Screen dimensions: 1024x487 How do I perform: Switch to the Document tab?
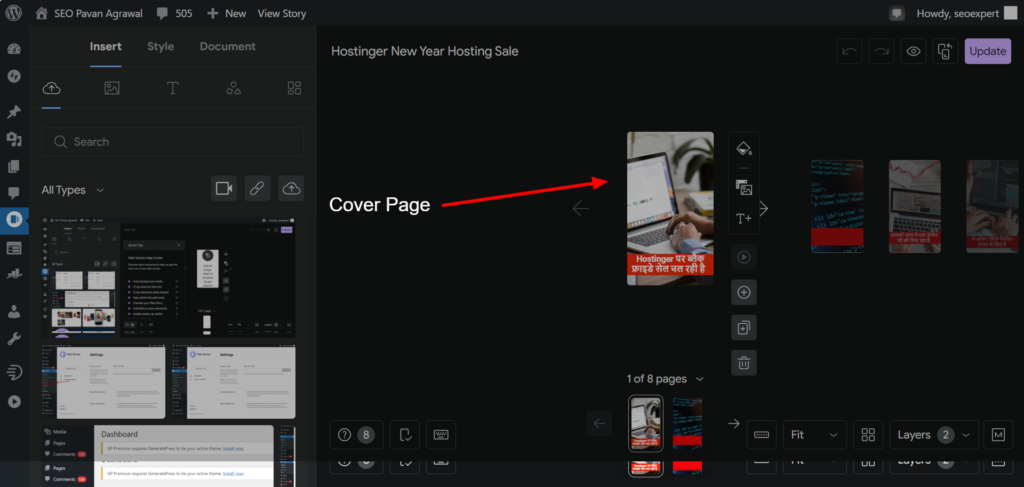tap(227, 46)
